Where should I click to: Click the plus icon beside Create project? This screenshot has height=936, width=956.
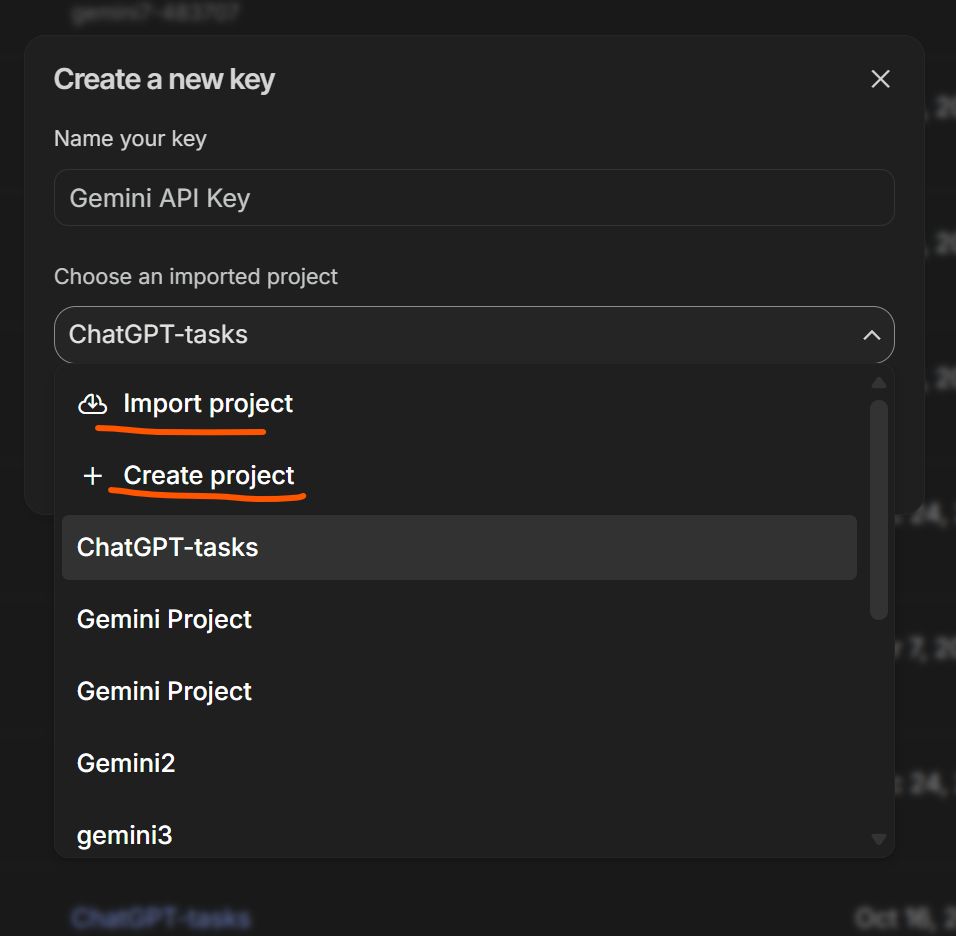[93, 476]
